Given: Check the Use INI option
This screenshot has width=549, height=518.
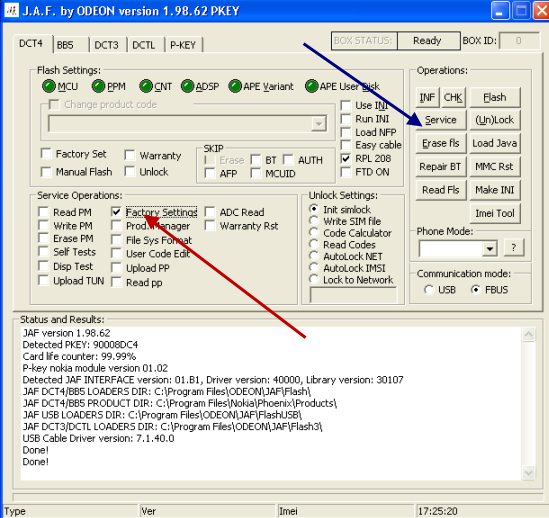Looking at the screenshot, I should 346,105.
